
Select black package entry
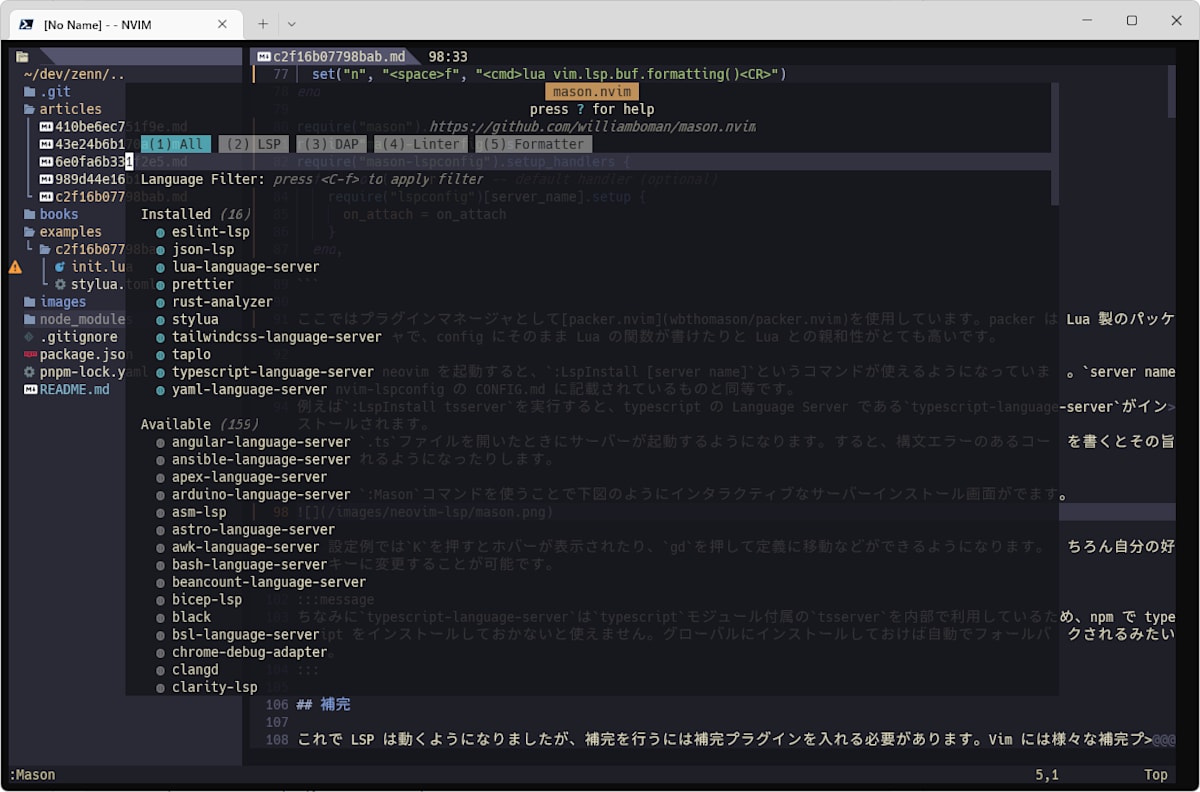(191, 617)
